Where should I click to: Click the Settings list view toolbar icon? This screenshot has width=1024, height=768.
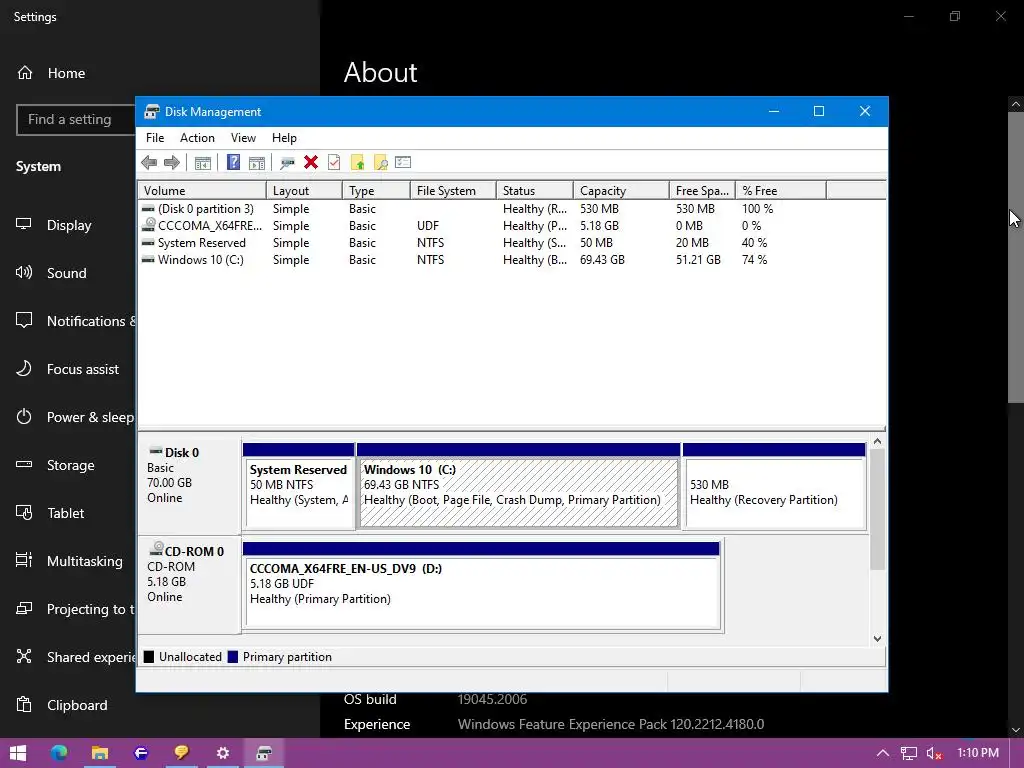[403, 162]
